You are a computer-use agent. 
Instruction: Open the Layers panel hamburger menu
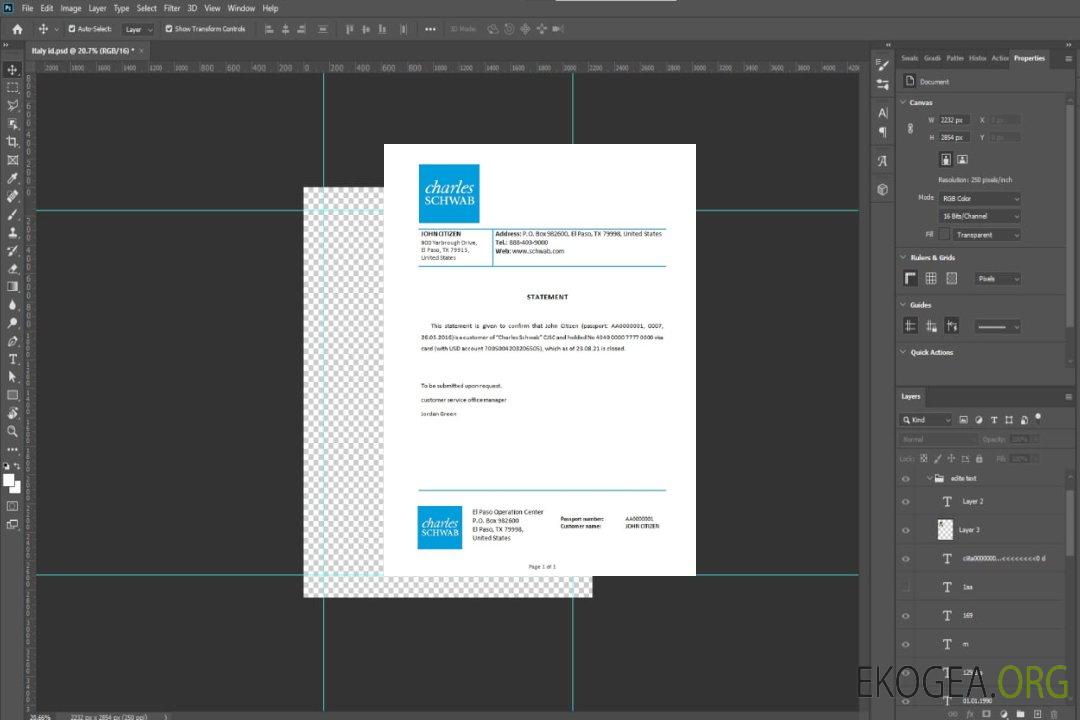pyautogui.click(x=1068, y=397)
